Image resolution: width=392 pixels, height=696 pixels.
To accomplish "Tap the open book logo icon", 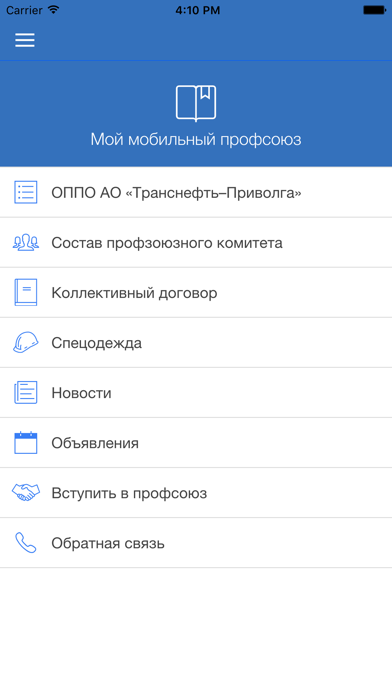I will (196, 103).
